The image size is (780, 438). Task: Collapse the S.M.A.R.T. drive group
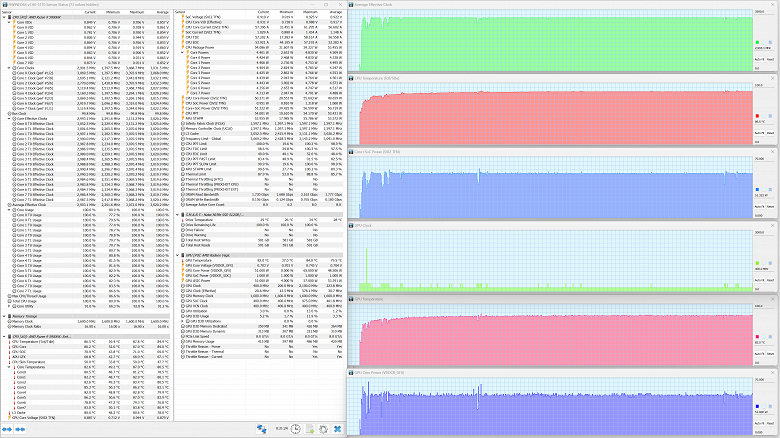(178, 215)
